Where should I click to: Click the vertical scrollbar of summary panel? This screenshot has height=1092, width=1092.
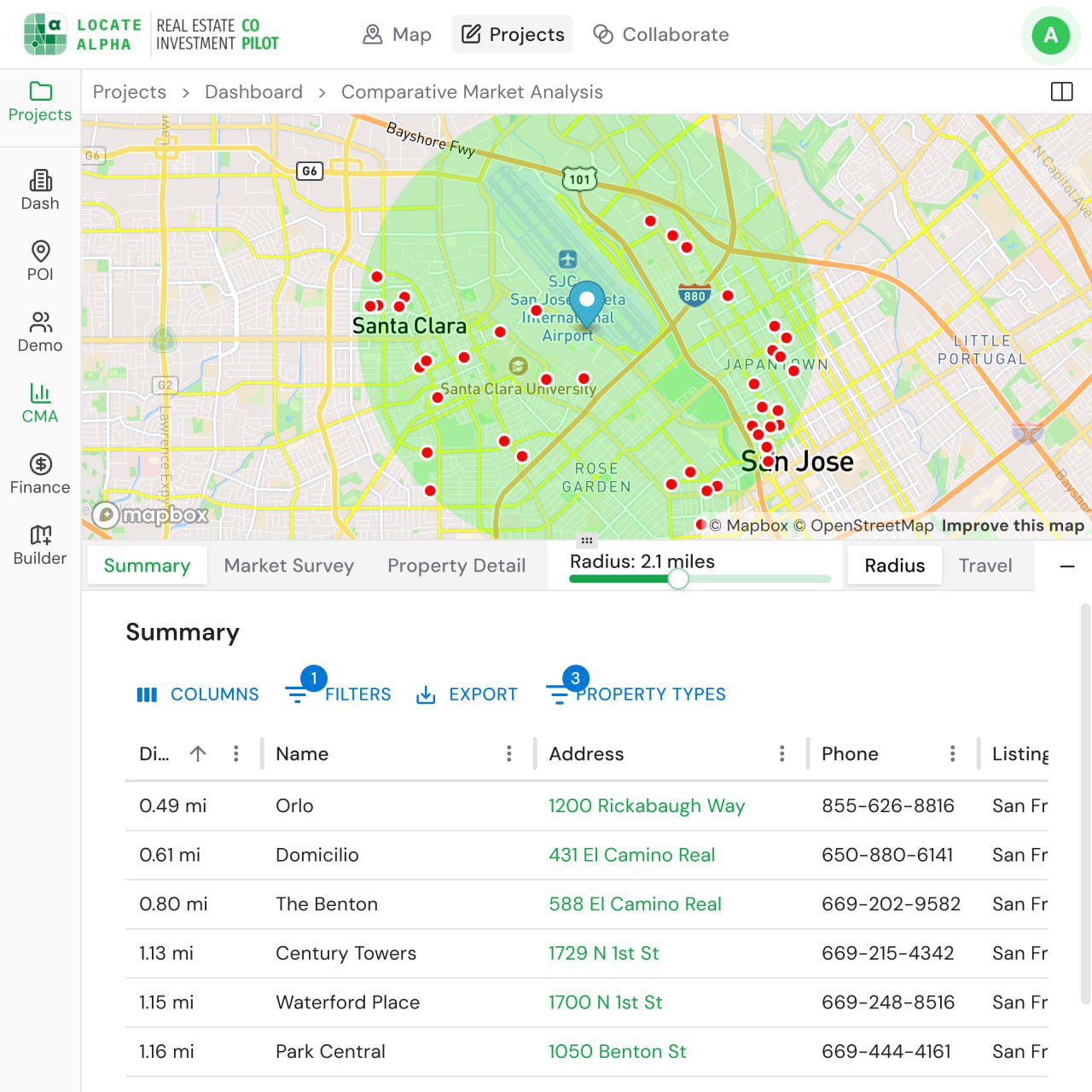pos(1085,802)
